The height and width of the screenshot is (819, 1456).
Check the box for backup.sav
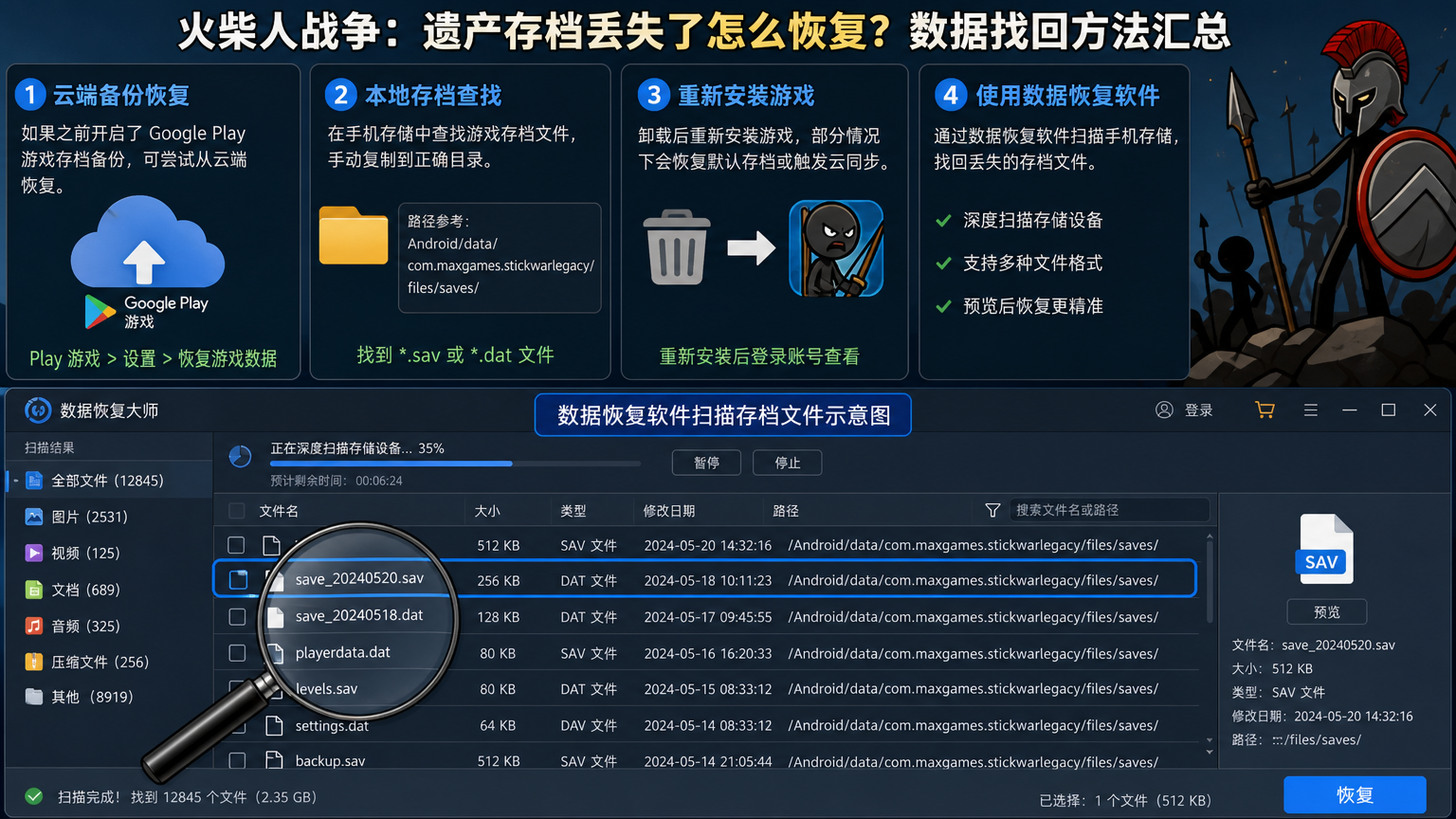[238, 761]
